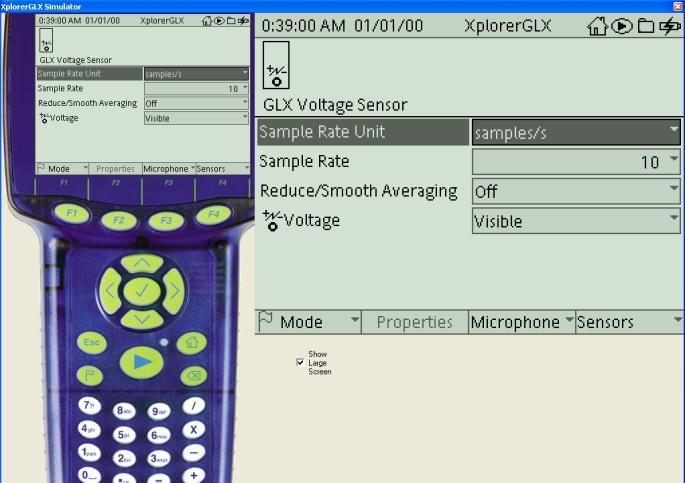Screen dimensions: 685x483
Task: Click the up arrow navigation key
Action: click(x=142, y=263)
